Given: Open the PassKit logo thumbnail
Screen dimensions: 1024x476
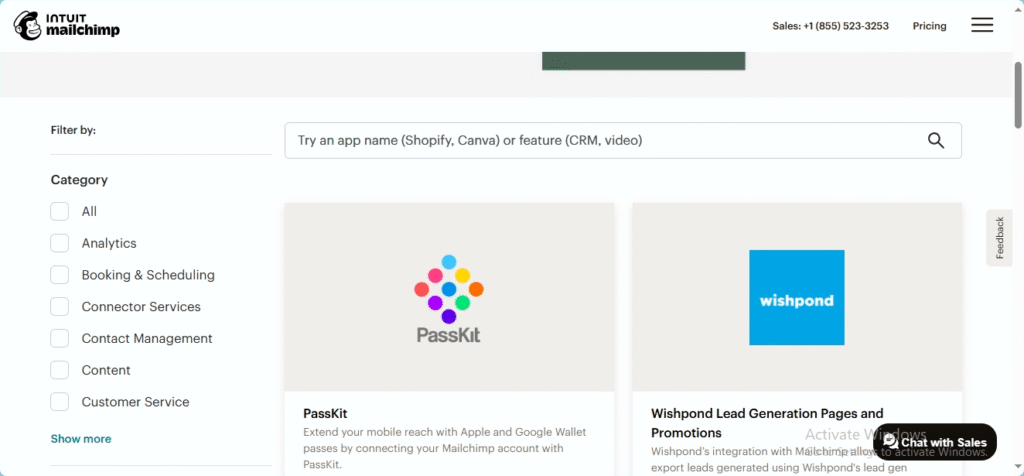Looking at the screenshot, I should click(449, 298).
